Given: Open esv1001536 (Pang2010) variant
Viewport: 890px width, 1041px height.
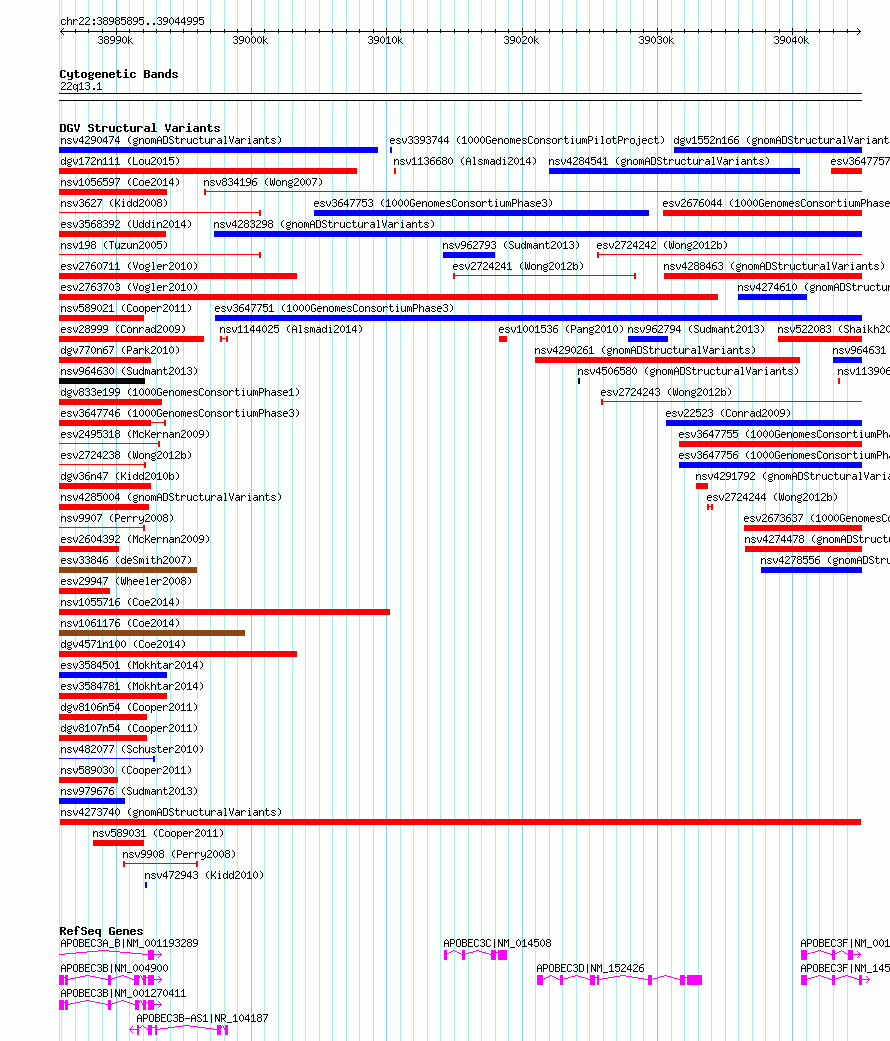Looking at the screenshot, I should 561,329.
